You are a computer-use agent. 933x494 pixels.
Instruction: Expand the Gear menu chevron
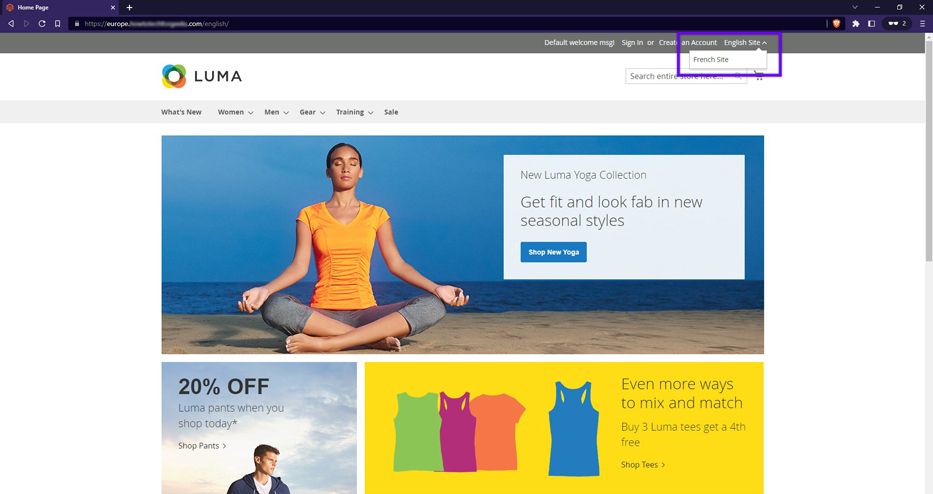click(x=323, y=112)
